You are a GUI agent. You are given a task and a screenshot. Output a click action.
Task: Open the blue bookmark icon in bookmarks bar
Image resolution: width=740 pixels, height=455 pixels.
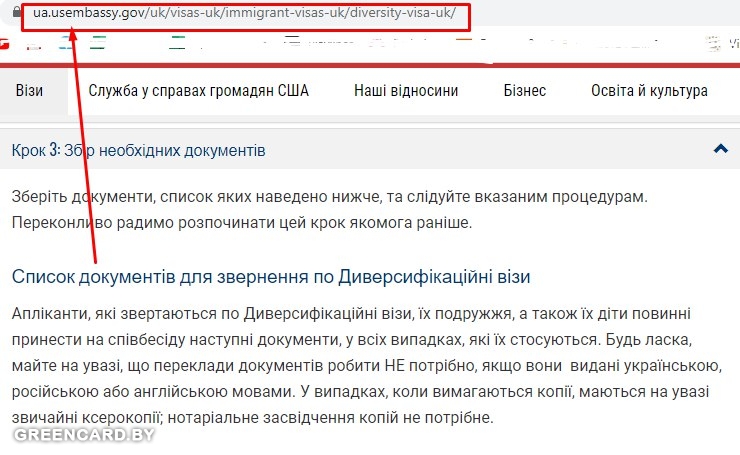(65, 42)
